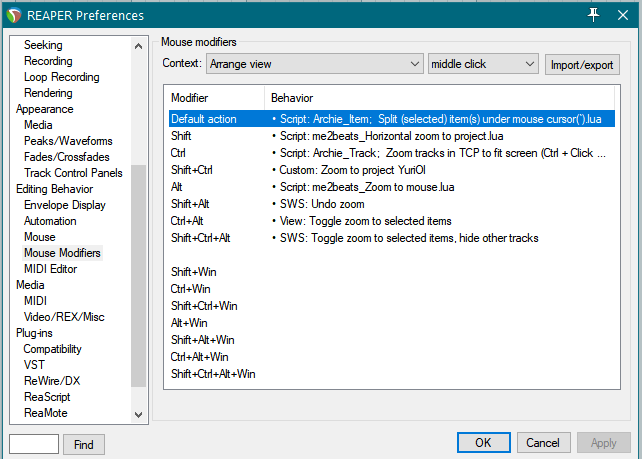Screen dimensions: 642x459
Task: Click the preferences search input field
Action: 34,443
